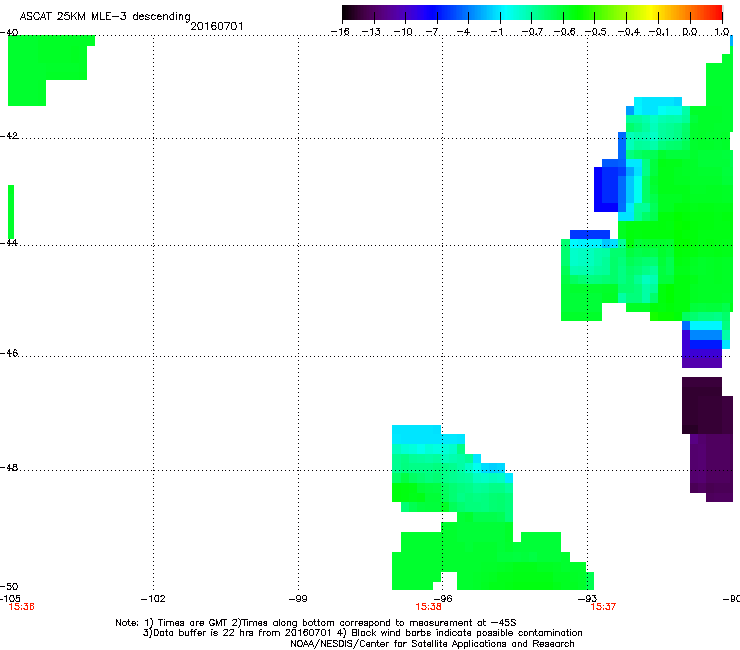Click the longitude label -96
Image resolution: width=740 pixels, height=650 pixels.
point(443,599)
